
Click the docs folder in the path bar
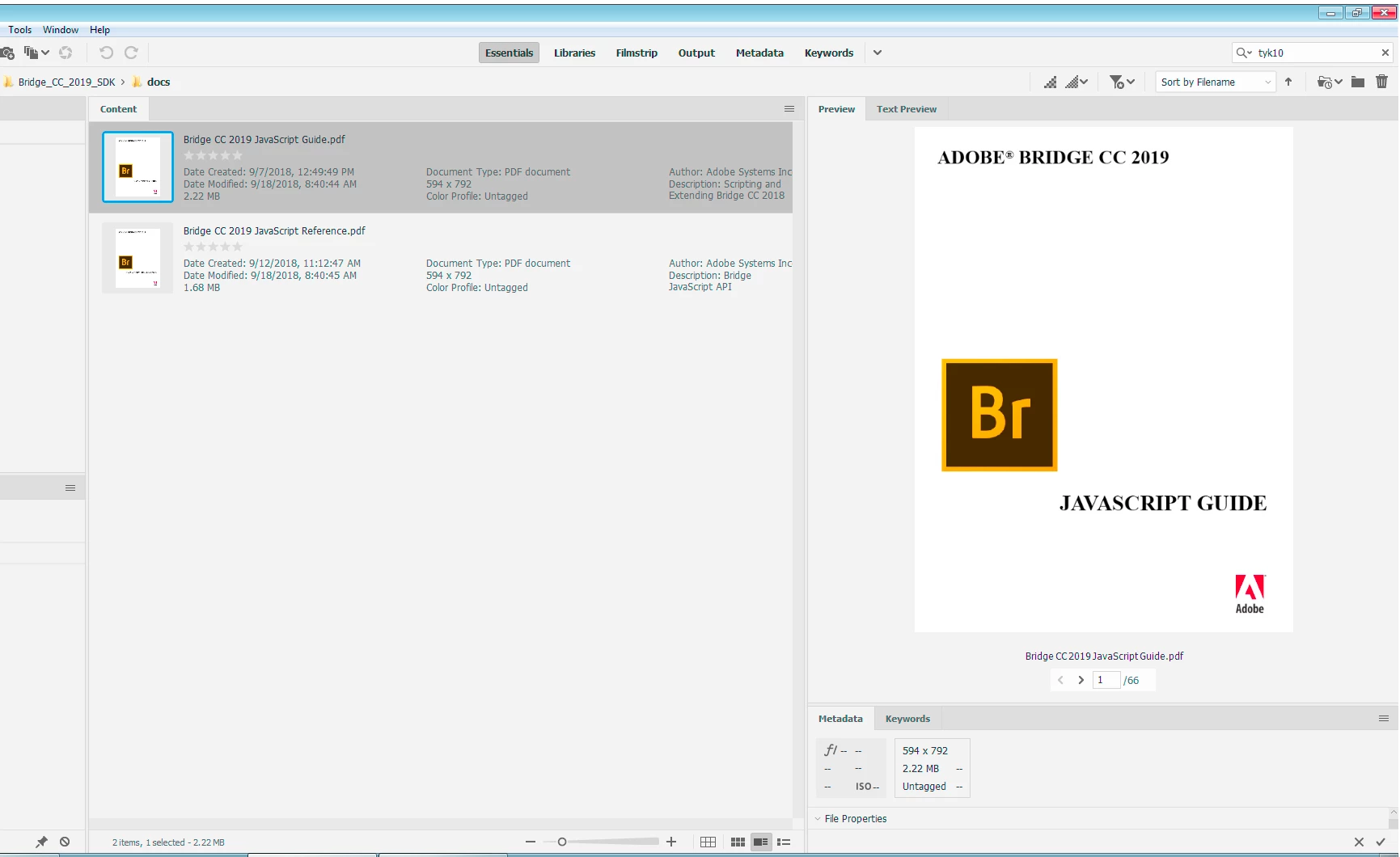(x=159, y=82)
